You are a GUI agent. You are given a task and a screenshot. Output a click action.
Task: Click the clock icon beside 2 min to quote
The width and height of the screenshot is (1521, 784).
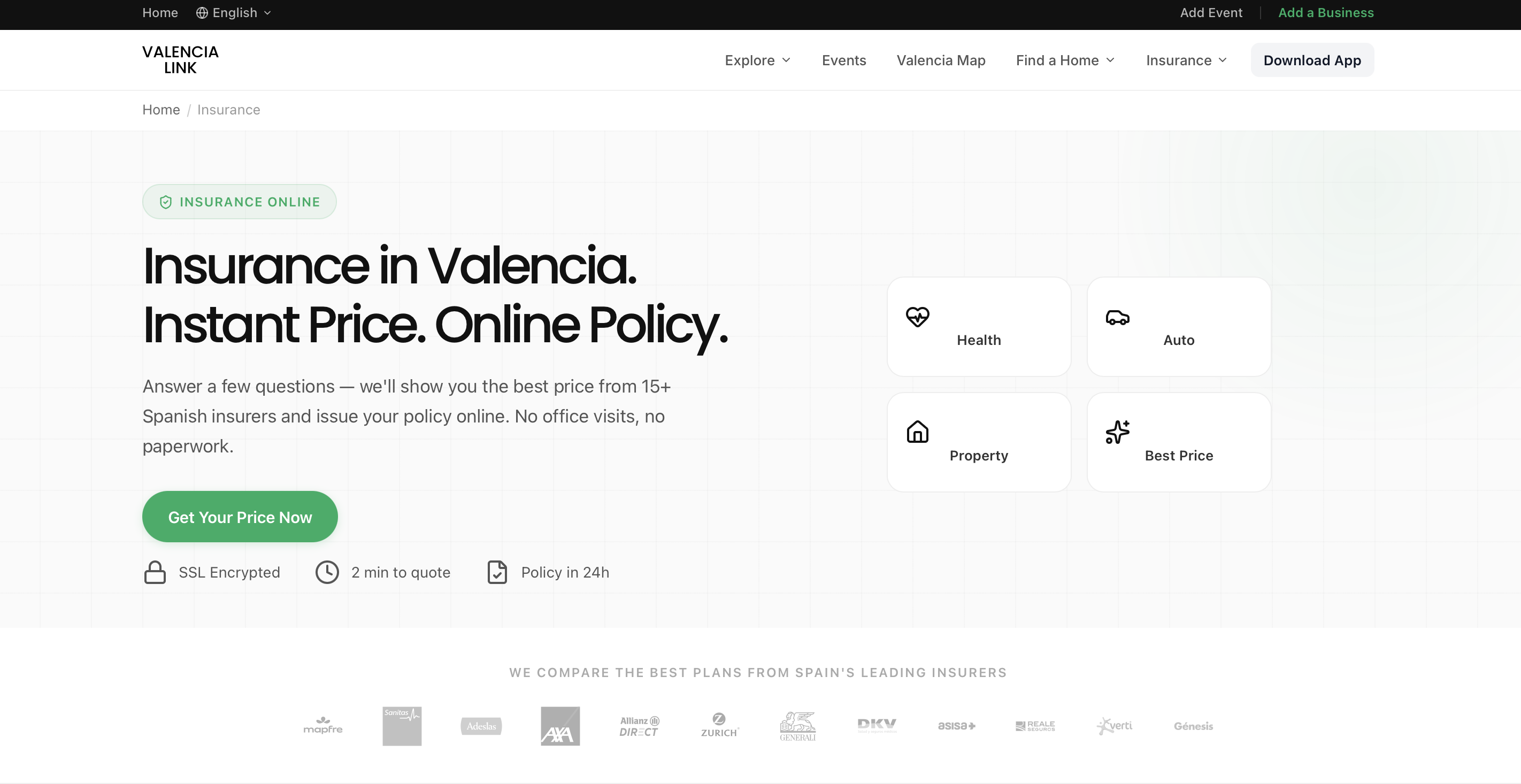pos(327,572)
